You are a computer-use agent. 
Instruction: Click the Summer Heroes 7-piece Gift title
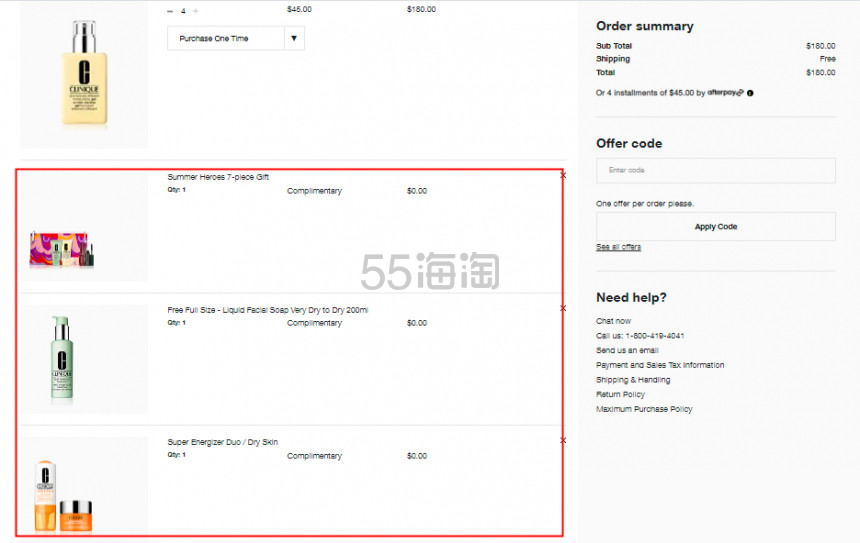pyautogui.click(x=218, y=177)
